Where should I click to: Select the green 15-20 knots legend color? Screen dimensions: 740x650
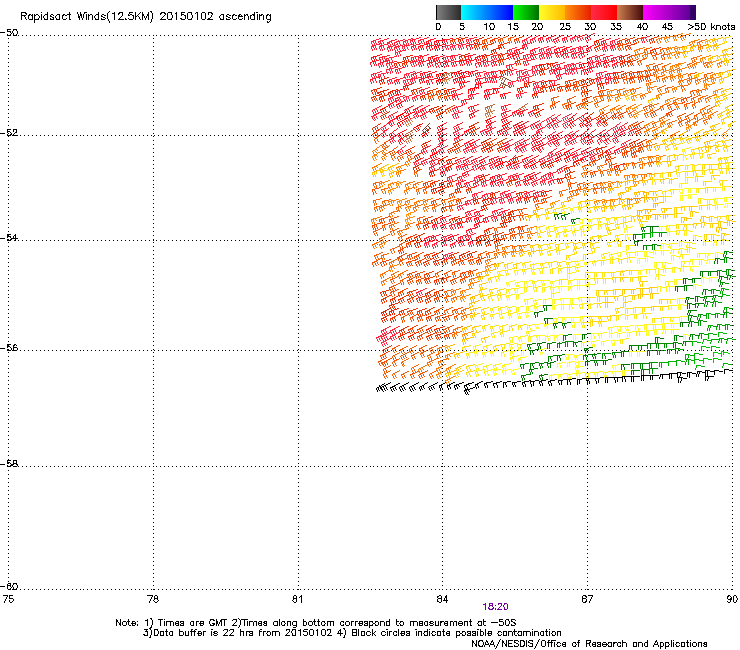pyautogui.click(x=526, y=12)
